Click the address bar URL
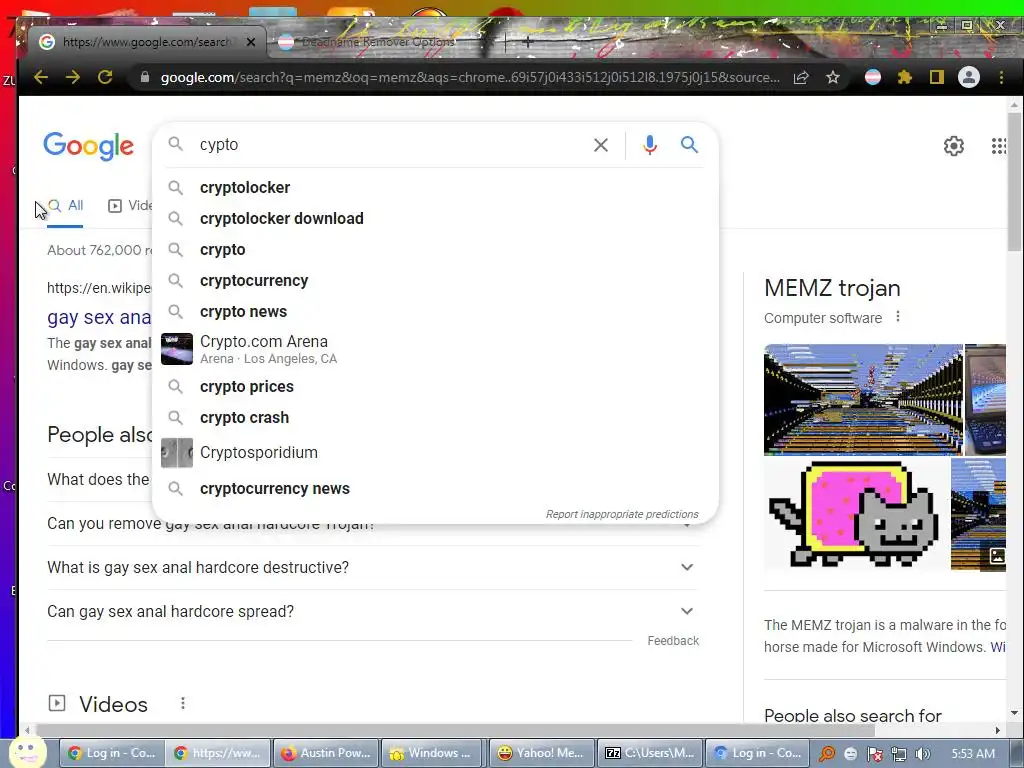The image size is (1024, 768). tap(470, 77)
